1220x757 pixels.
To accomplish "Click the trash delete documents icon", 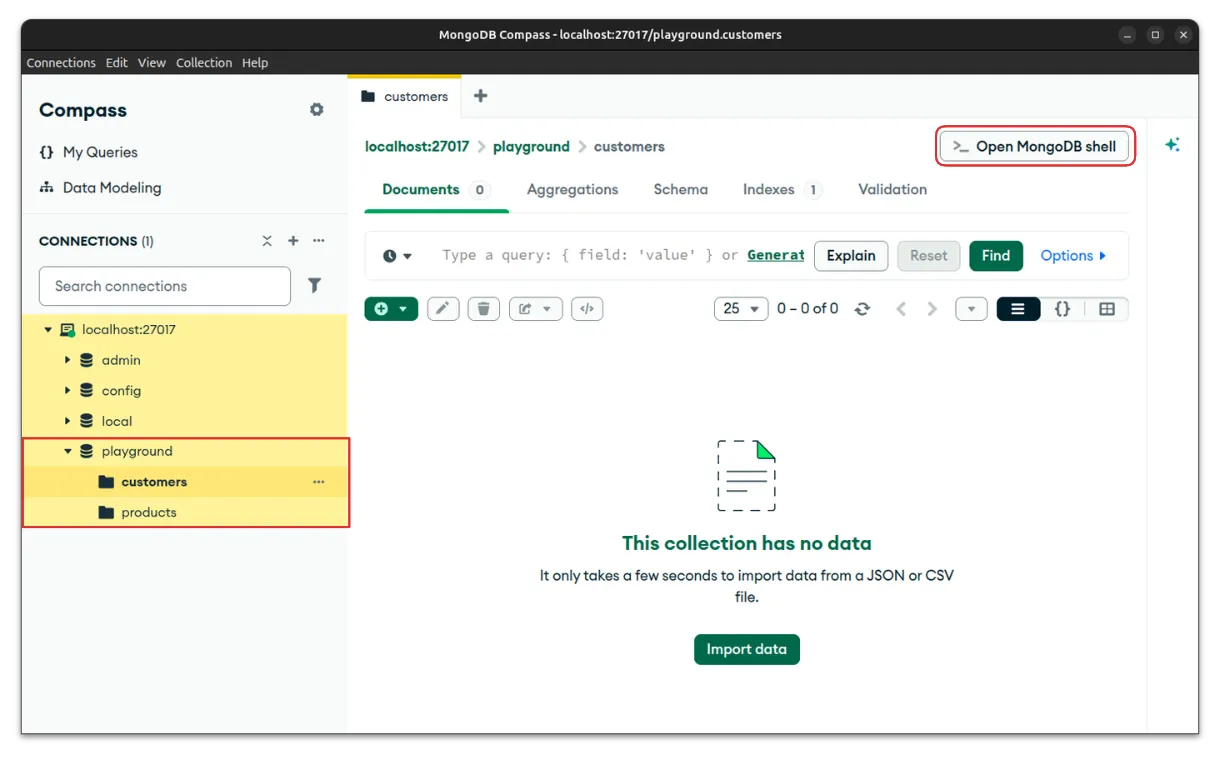I will (483, 309).
